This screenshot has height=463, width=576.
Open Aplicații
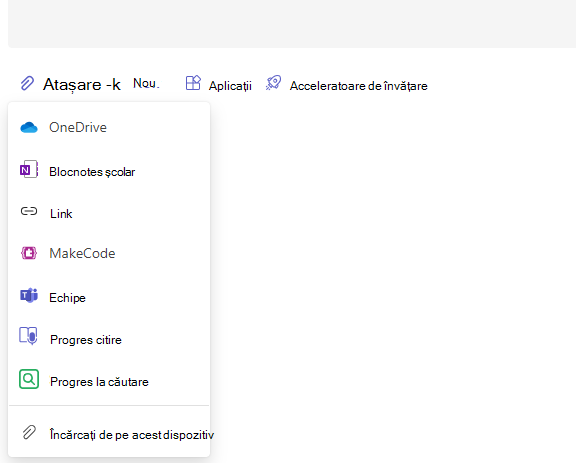point(230,86)
